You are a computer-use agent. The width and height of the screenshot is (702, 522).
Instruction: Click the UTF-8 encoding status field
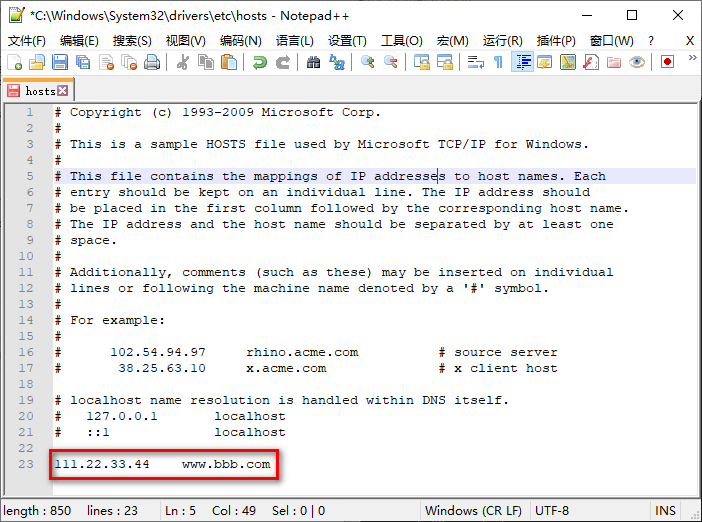[552, 510]
